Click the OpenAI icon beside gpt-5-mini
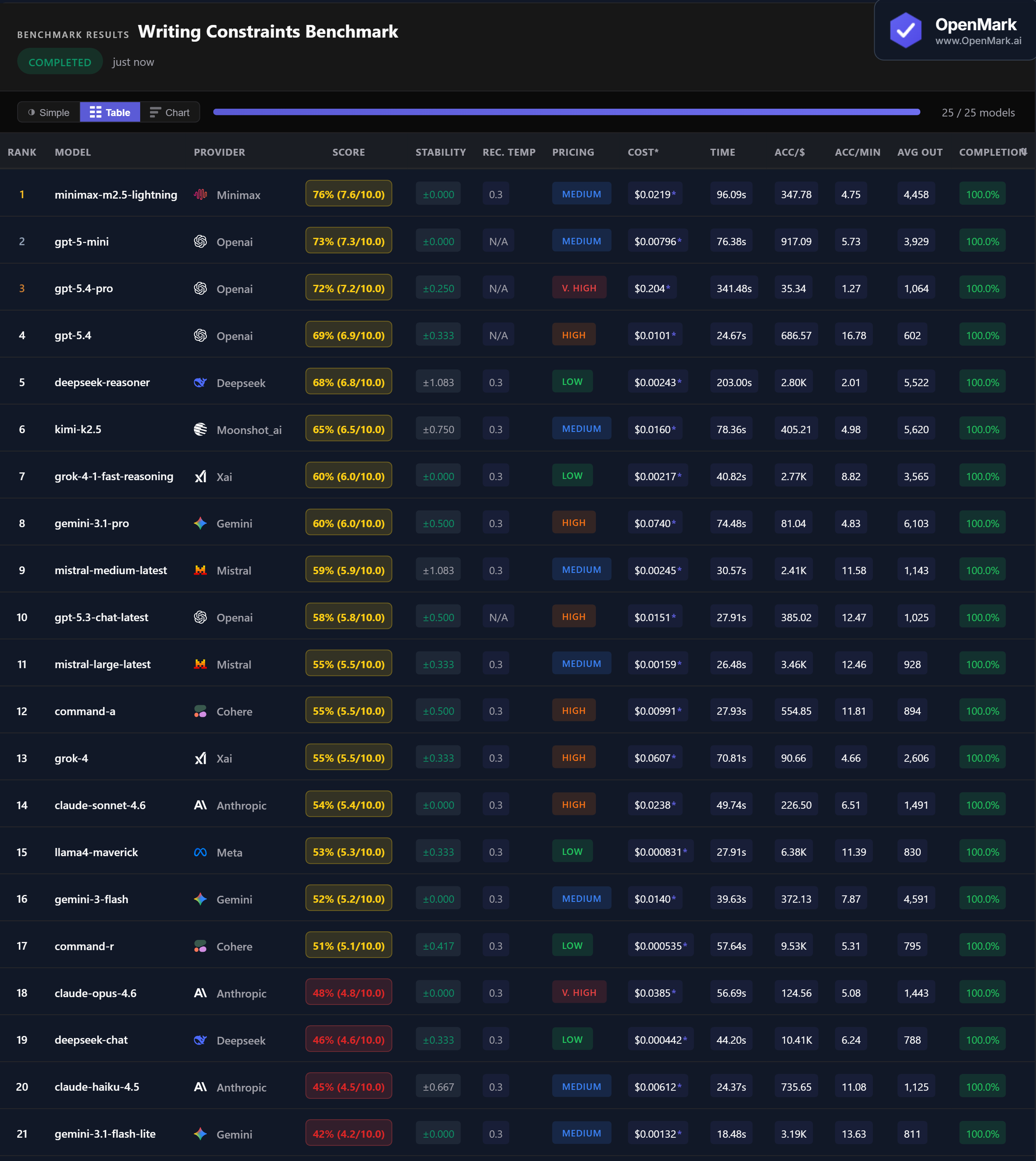 pos(200,241)
